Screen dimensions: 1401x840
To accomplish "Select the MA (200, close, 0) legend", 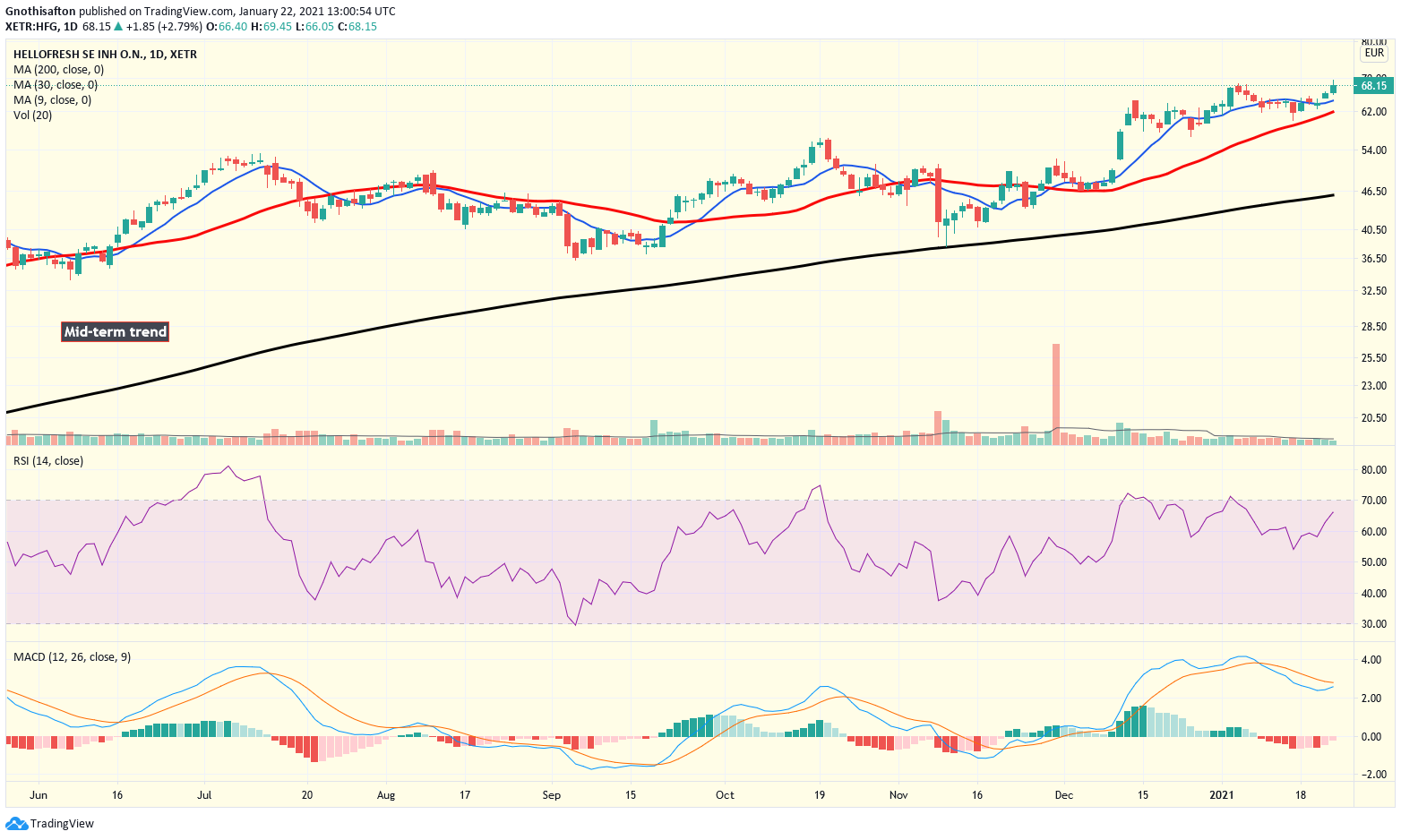I will pos(58,70).
